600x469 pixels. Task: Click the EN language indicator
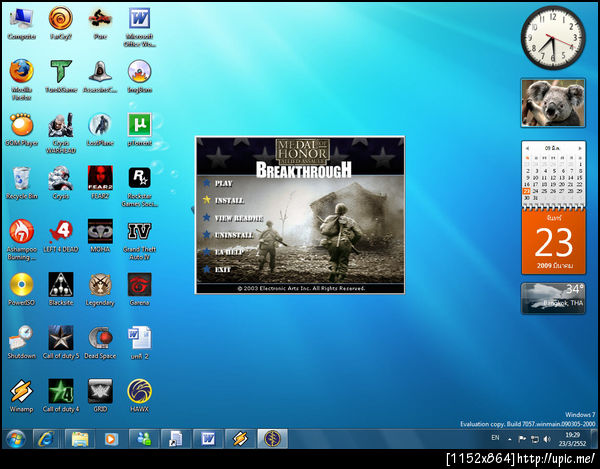tap(495, 438)
